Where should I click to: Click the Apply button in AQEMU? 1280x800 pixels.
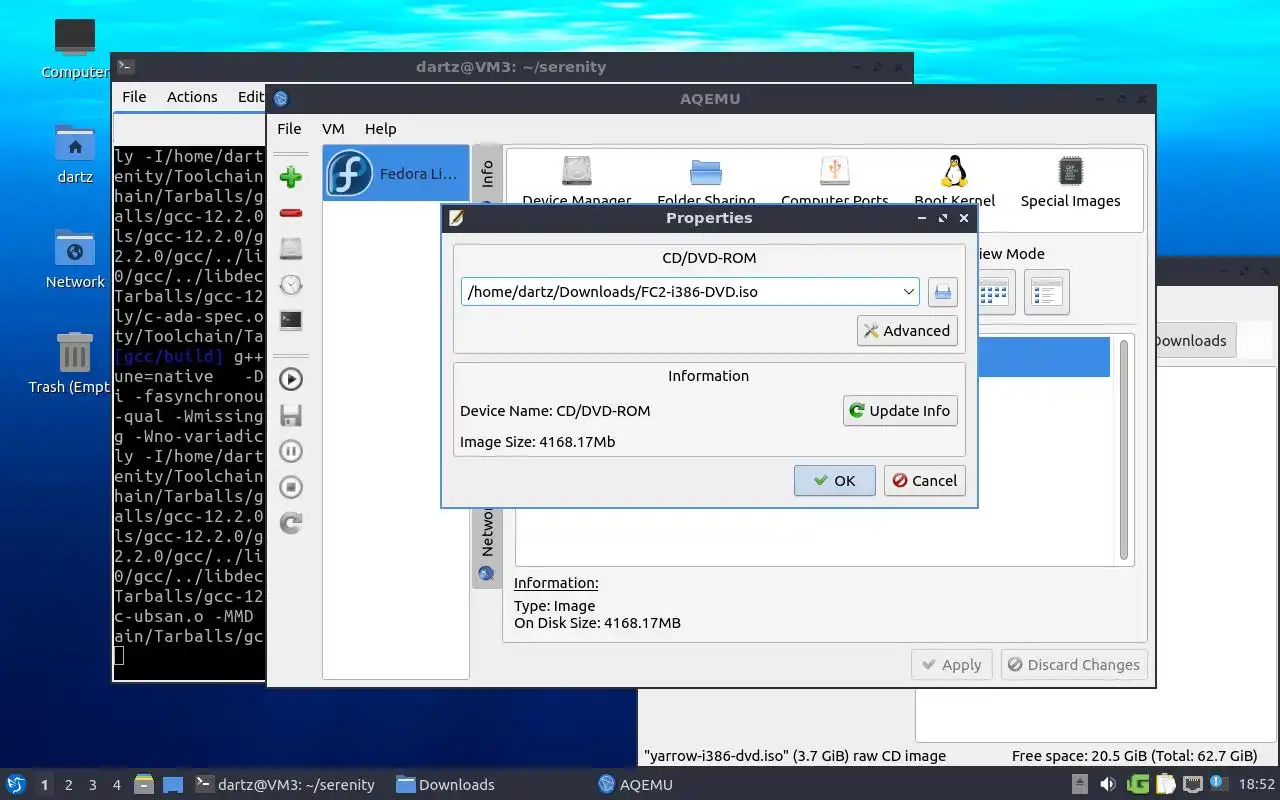(952, 664)
